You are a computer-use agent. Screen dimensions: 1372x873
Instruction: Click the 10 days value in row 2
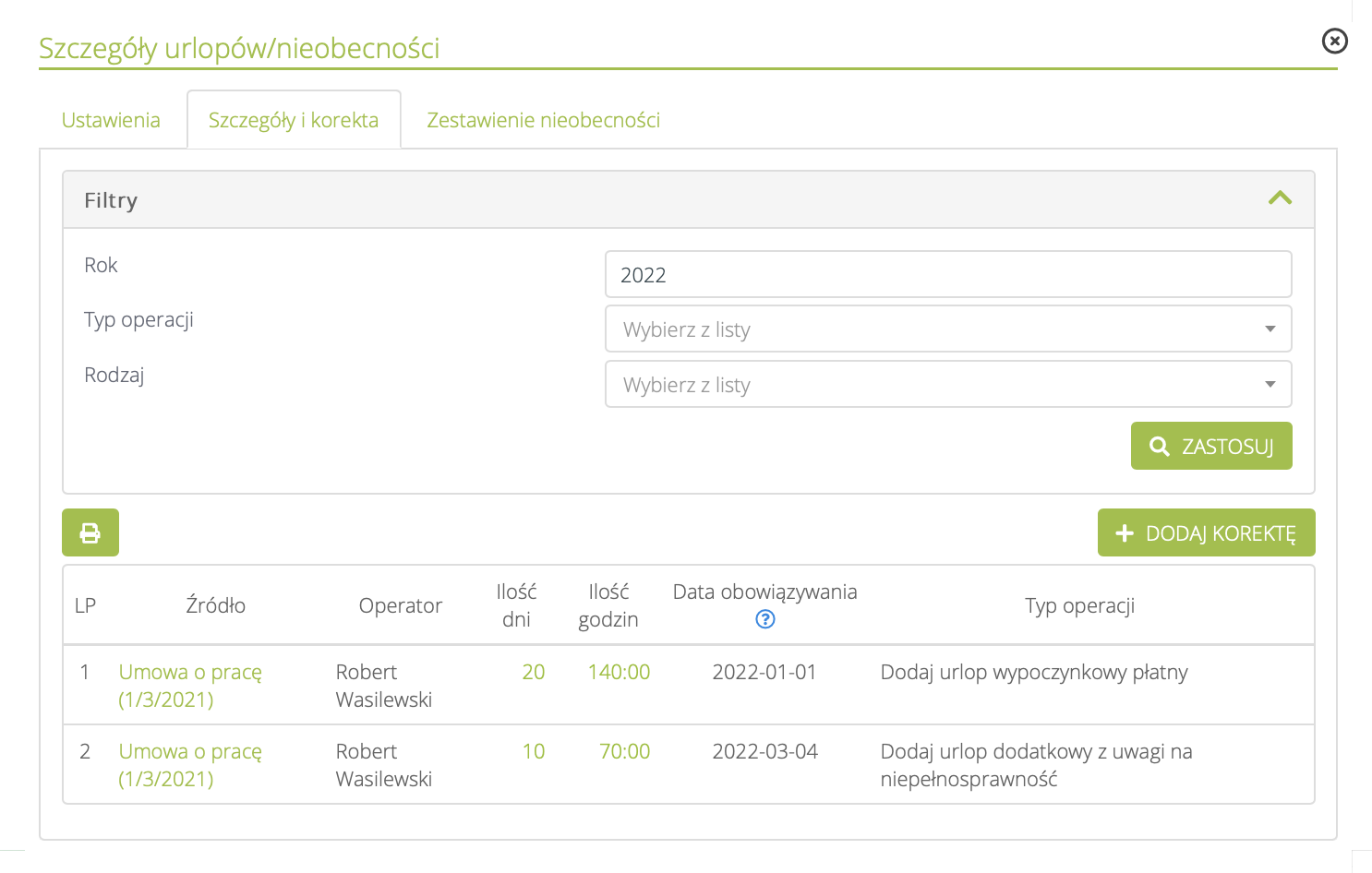tap(533, 751)
